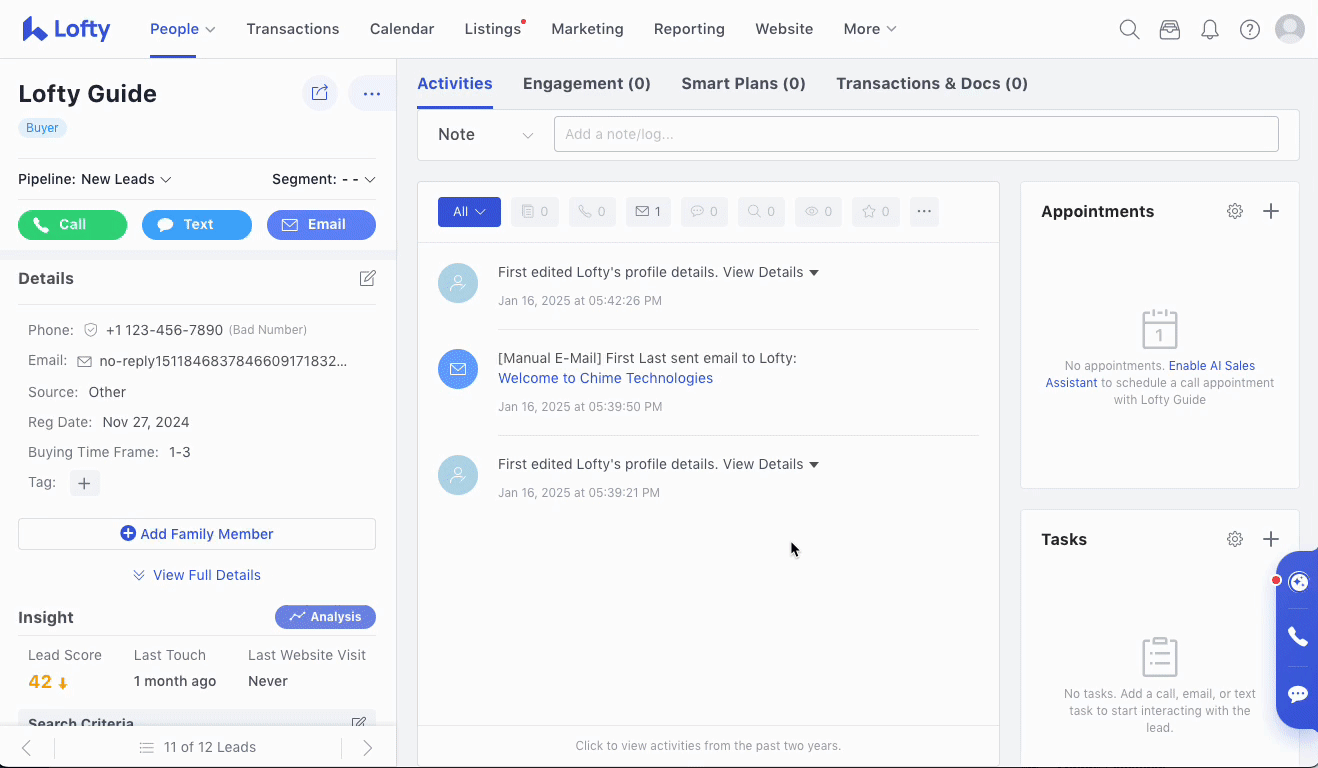Share lead with the export arrow icon
The height and width of the screenshot is (768, 1318).
pos(320,93)
